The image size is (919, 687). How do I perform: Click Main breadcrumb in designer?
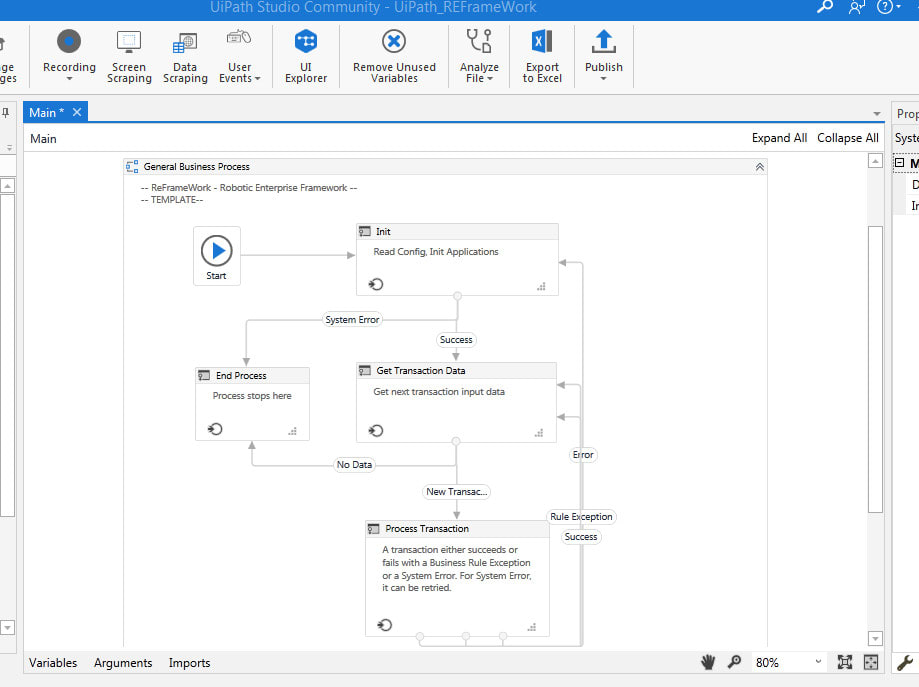coord(43,139)
